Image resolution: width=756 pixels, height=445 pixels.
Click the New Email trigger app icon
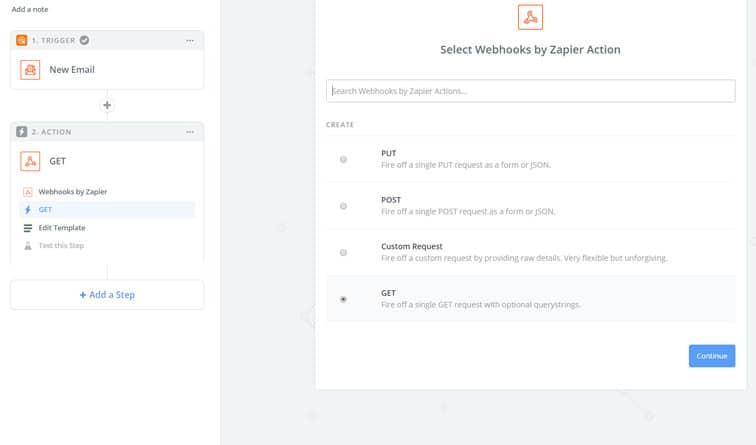pos(30,70)
